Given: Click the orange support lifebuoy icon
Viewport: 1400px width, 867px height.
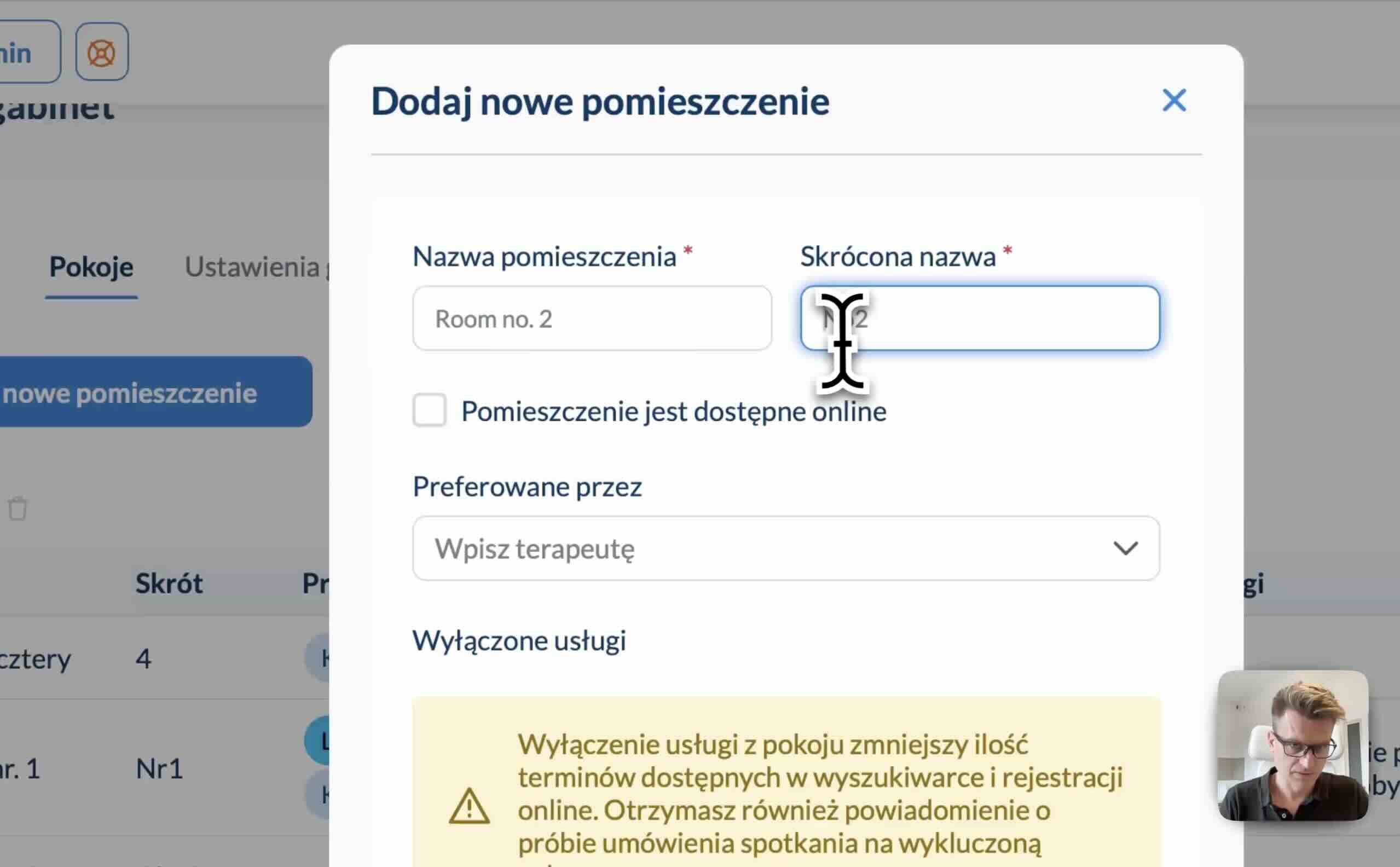Looking at the screenshot, I should tap(101, 51).
